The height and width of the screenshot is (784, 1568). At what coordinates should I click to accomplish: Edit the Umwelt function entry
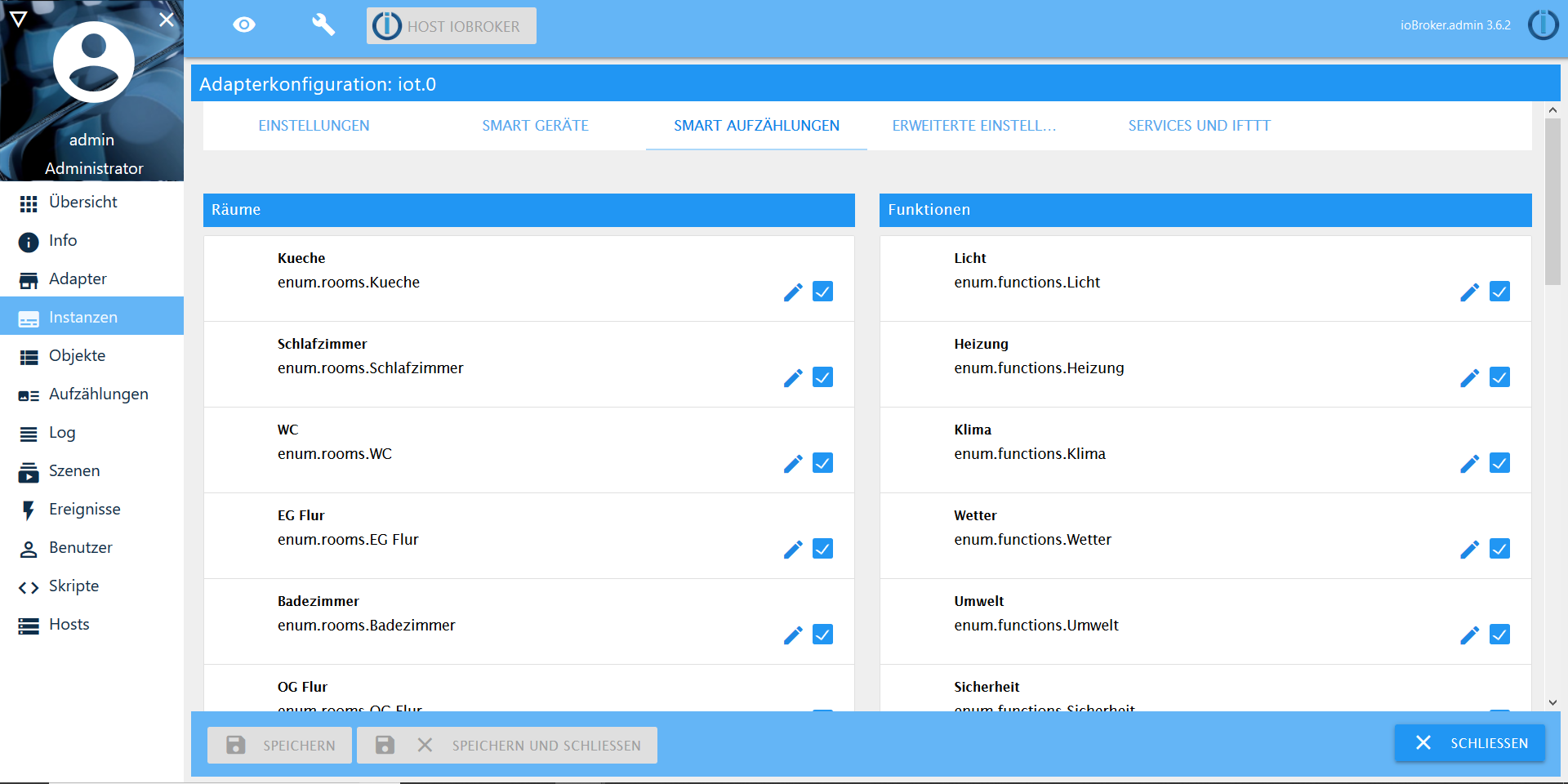(x=1470, y=635)
